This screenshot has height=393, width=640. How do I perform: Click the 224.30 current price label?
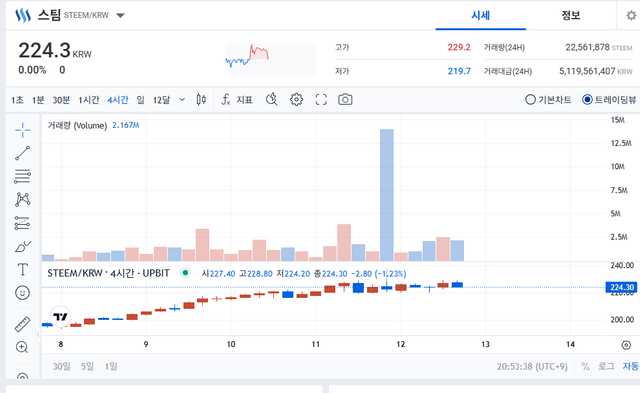(621, 287)
